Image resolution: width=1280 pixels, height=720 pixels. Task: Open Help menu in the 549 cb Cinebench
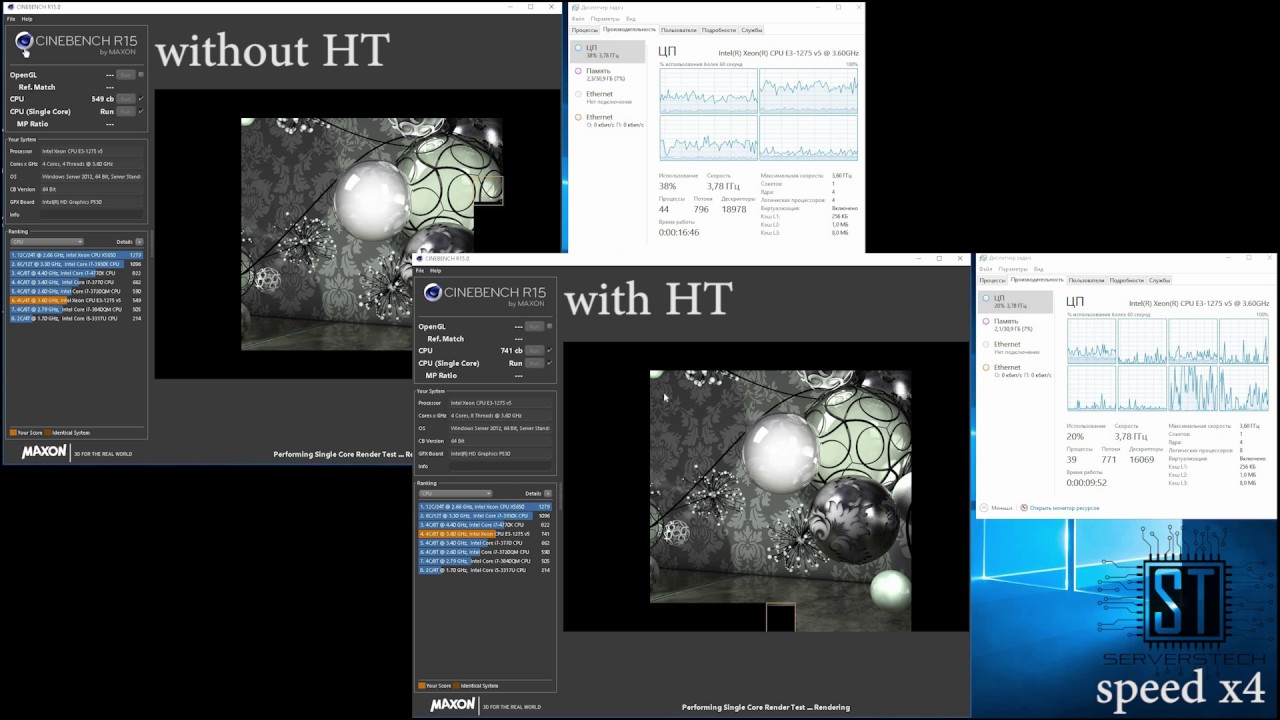[x=27, y=19]
